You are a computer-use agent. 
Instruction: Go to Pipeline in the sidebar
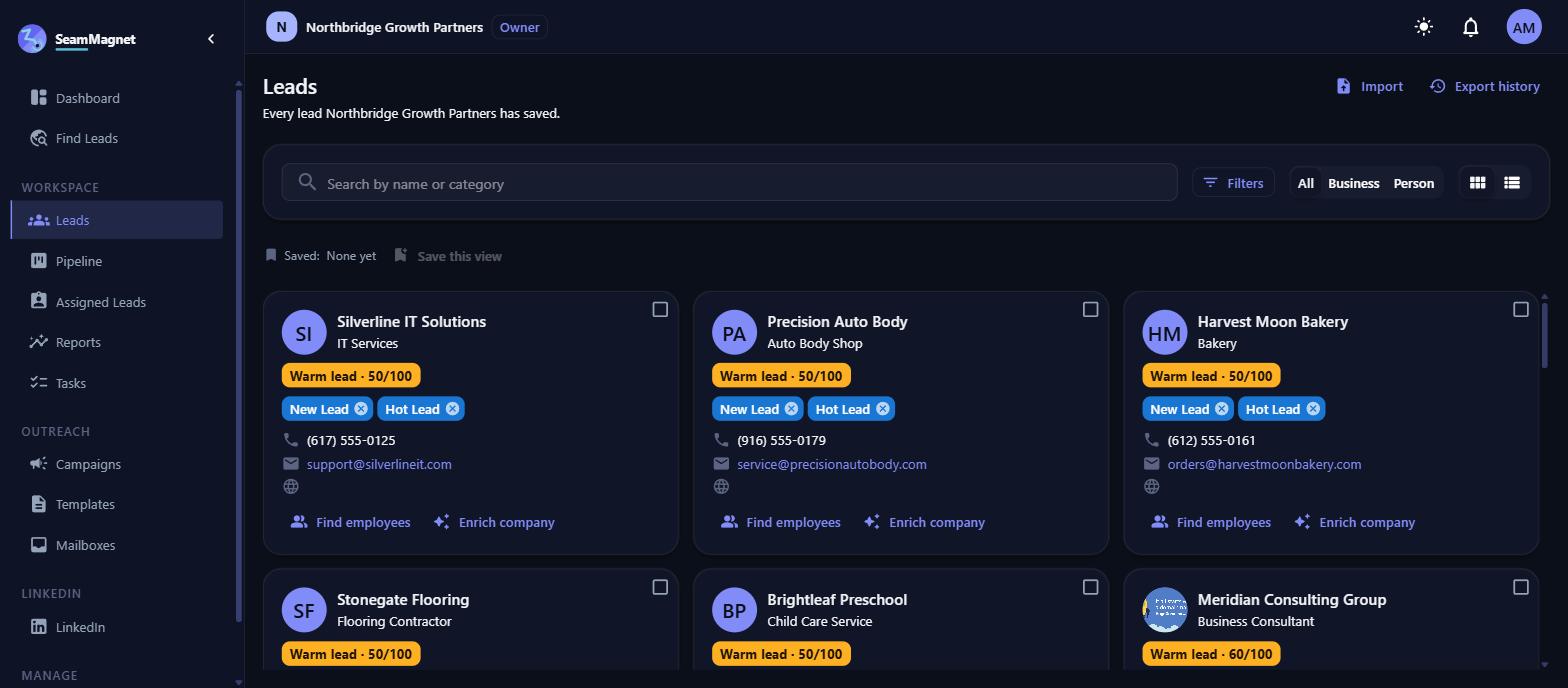click(116, 261)
